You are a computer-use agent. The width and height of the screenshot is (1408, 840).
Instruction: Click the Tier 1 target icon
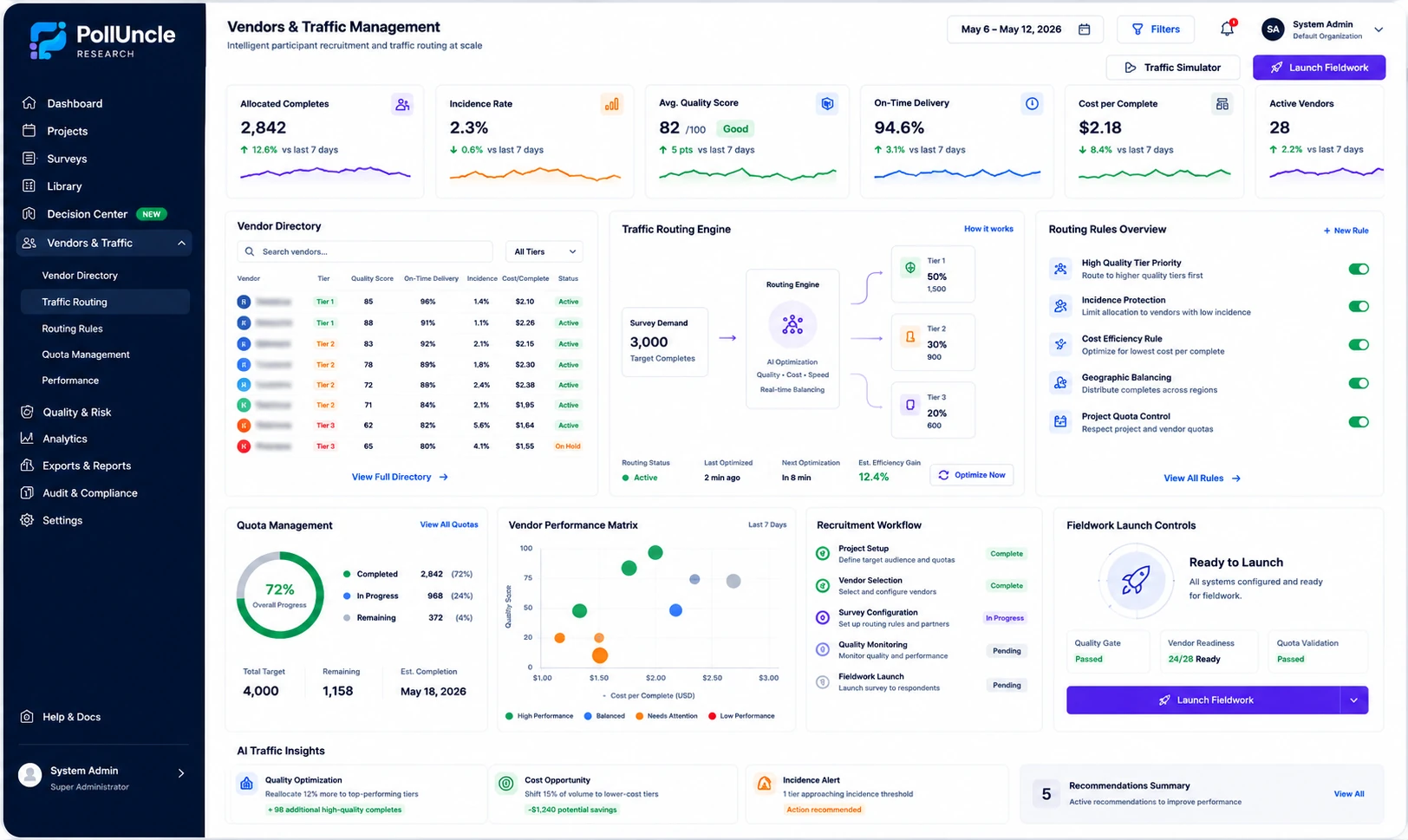[910, 268]
